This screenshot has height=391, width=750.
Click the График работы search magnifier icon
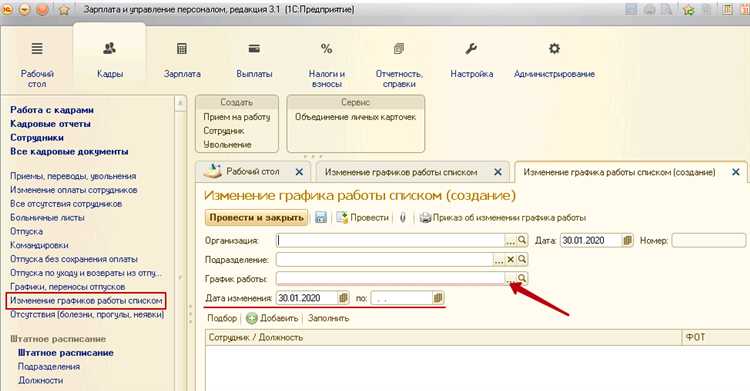[x=522, y=279]
